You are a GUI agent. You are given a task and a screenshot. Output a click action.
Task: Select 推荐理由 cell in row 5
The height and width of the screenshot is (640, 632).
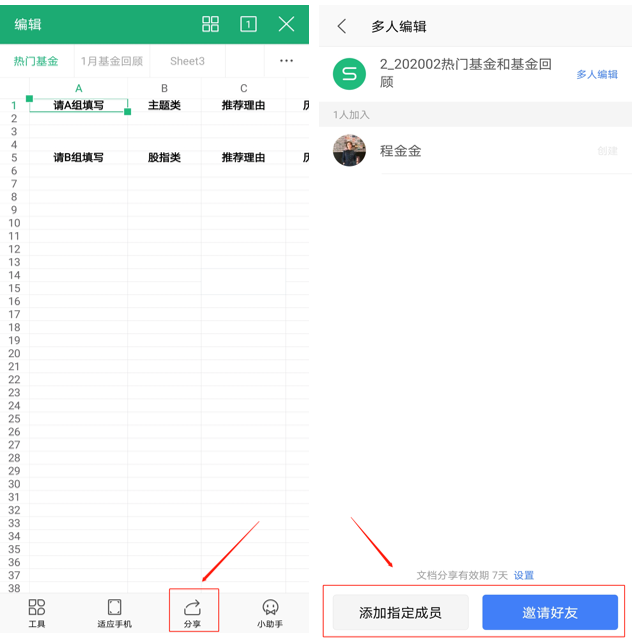pos(243,158)
